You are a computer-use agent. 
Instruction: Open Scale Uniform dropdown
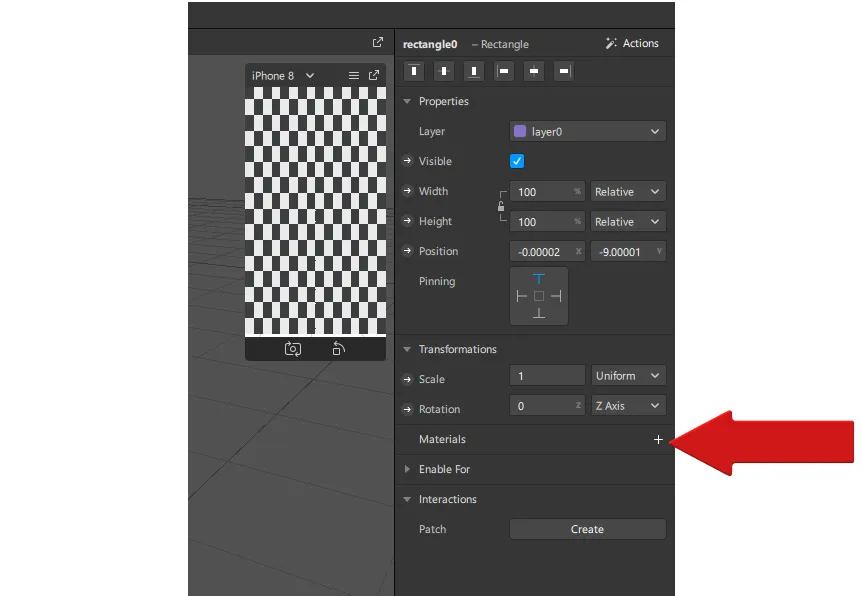point(628,376)
